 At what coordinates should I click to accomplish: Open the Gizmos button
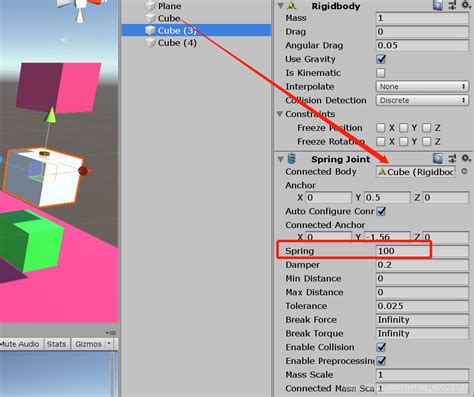coord(89,344)
